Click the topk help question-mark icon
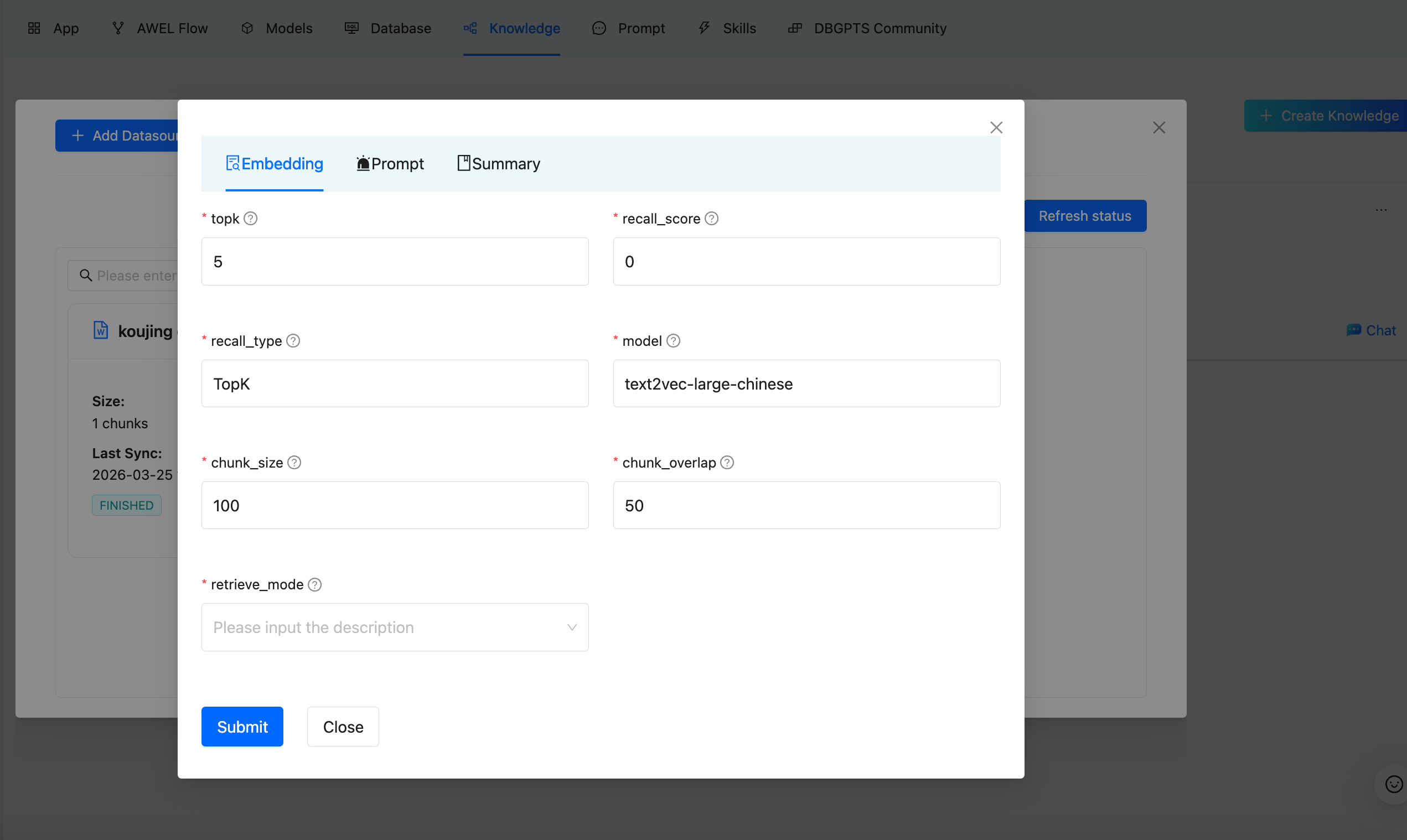The width and height of the screenshot is (1407, 840). point(250,219)
